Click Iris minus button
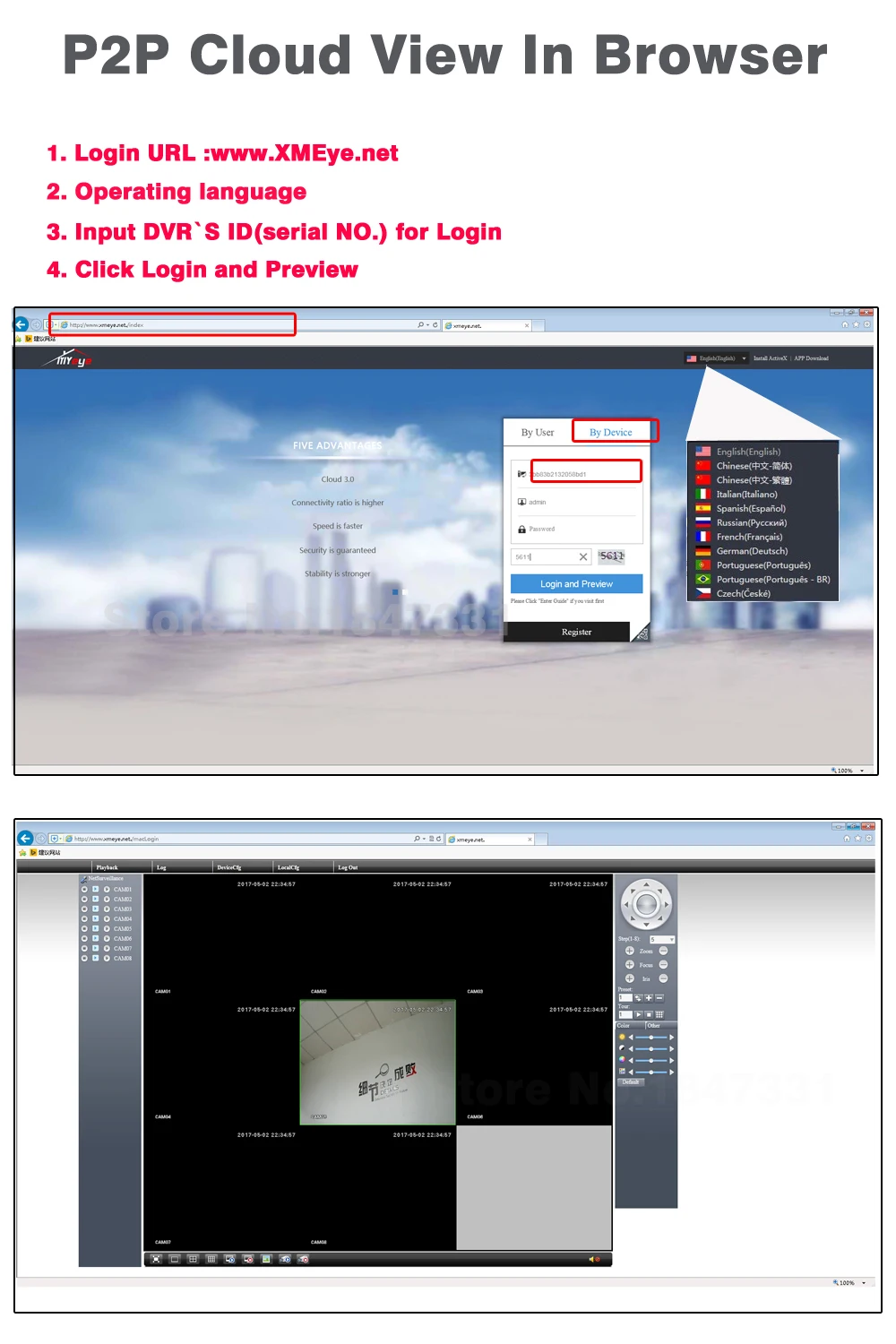Viewport: 896px width, 1344px height. pos(663,978)
